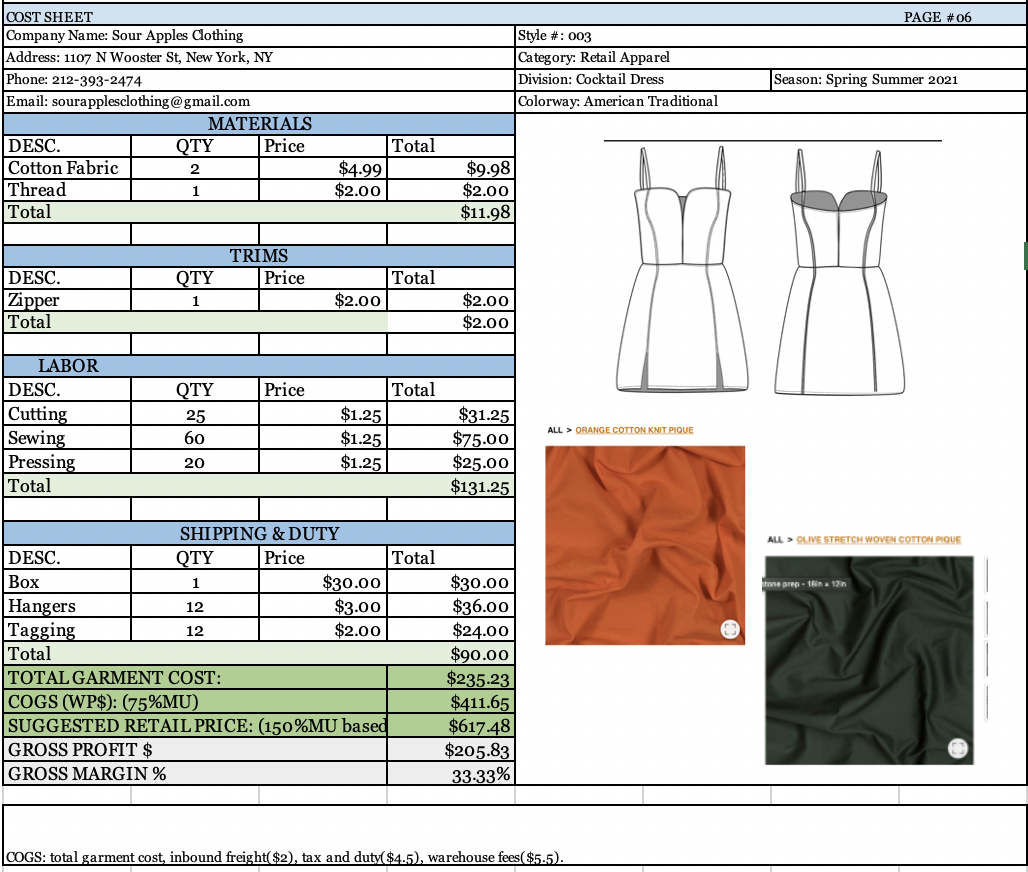Select the Hangers description cell
Screen dimensions: 1028x872
tap(68, 606)
